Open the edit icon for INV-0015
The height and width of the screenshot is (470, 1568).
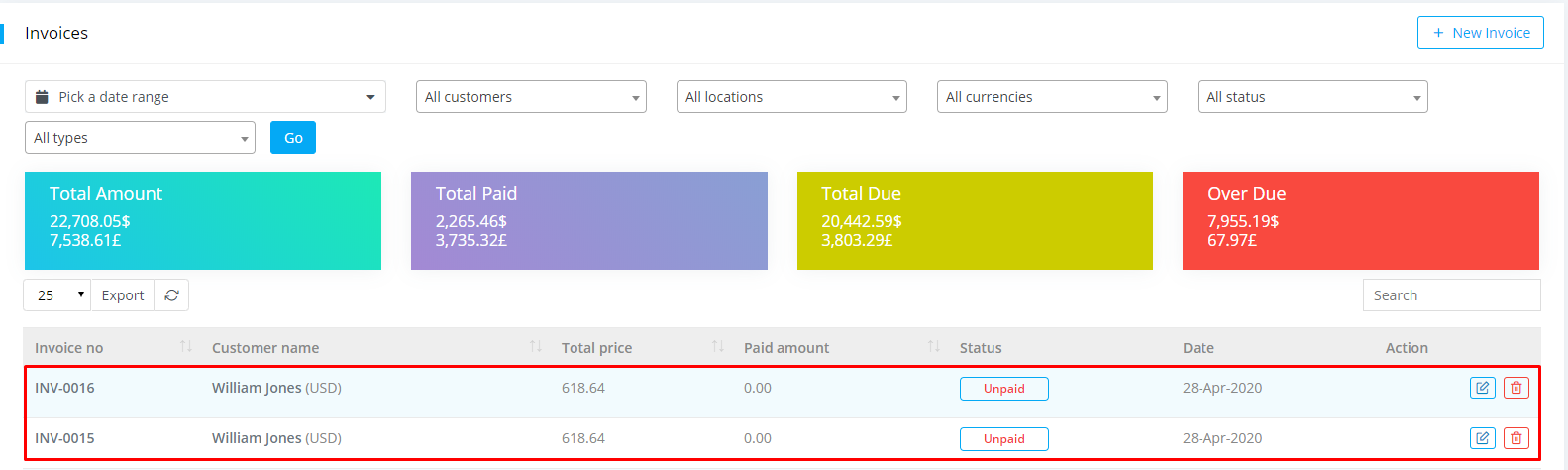click(x=1482, y=437)
